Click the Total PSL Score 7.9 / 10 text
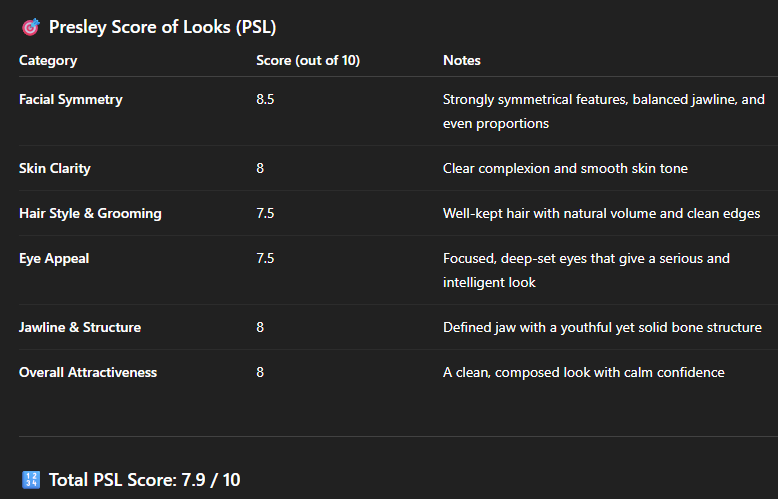 tap(144, 480)
